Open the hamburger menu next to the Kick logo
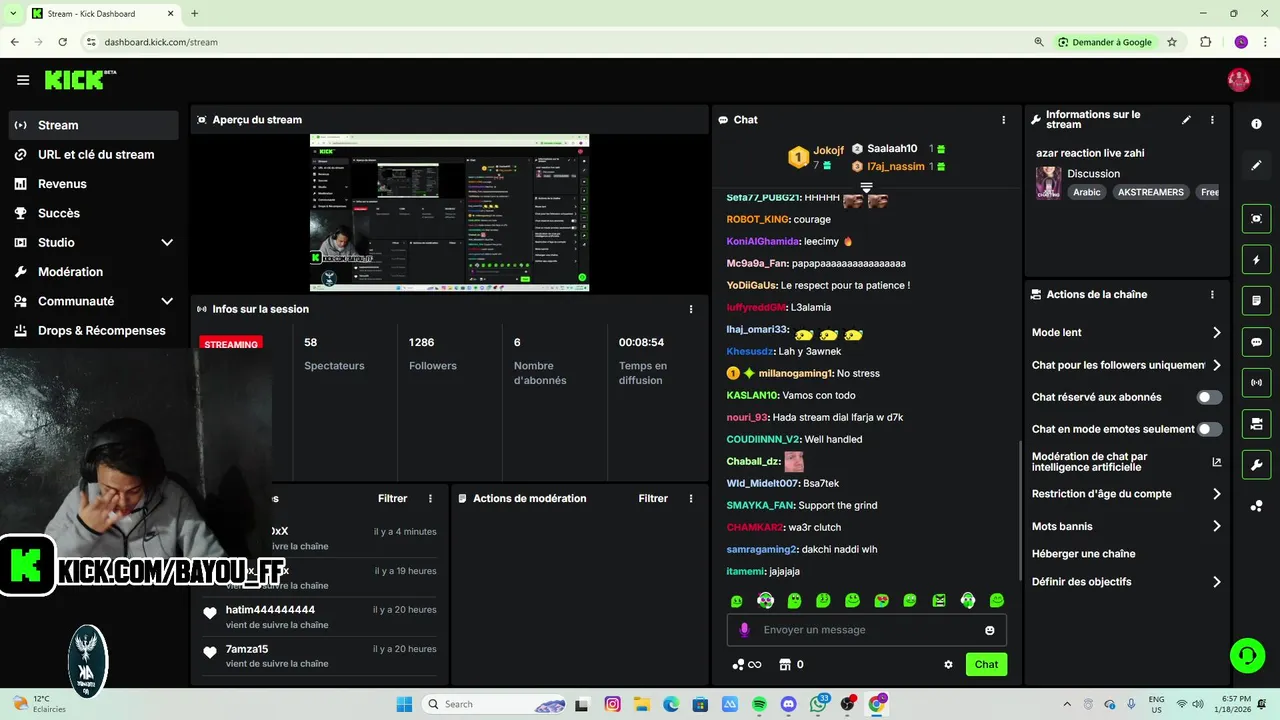1280x720 pixels. click(23, 80)
